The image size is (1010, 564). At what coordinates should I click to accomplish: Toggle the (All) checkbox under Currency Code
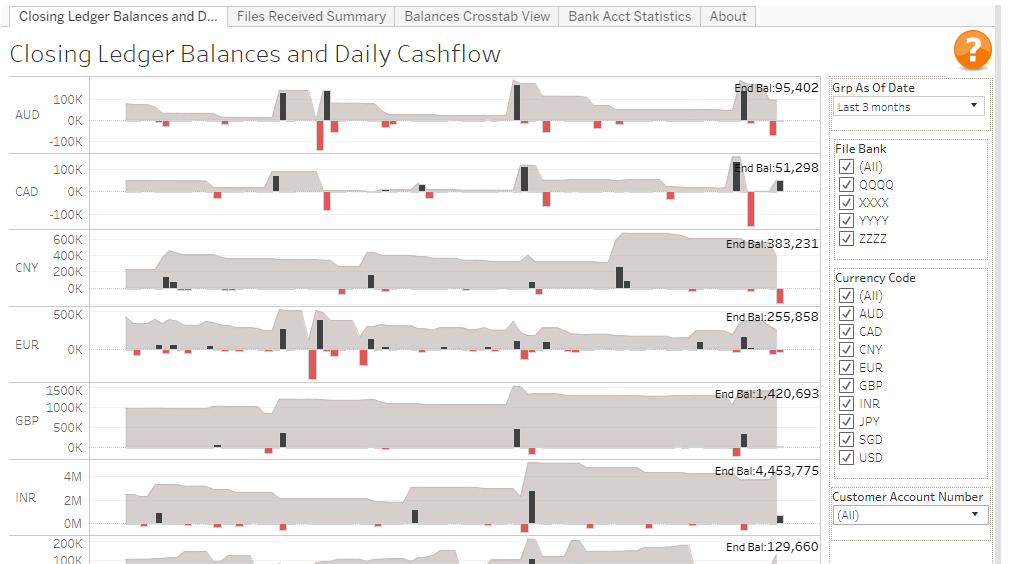tap(847, 296)
